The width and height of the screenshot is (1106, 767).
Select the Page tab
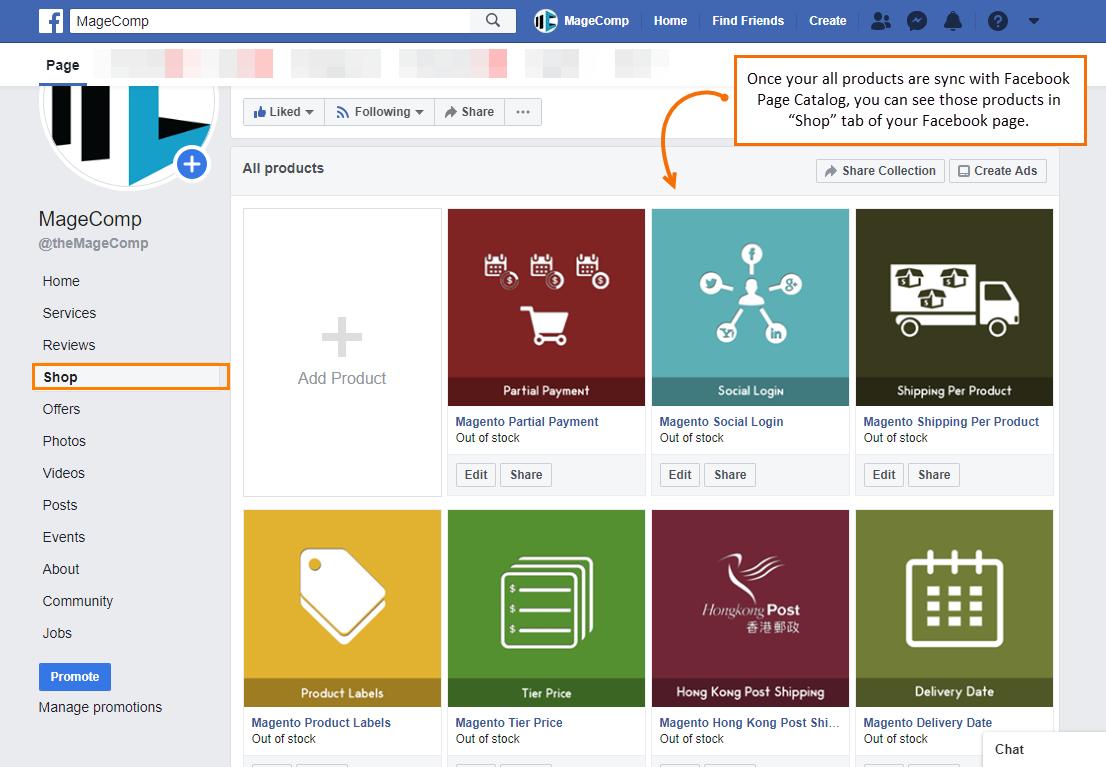click(x=63, y=65)
